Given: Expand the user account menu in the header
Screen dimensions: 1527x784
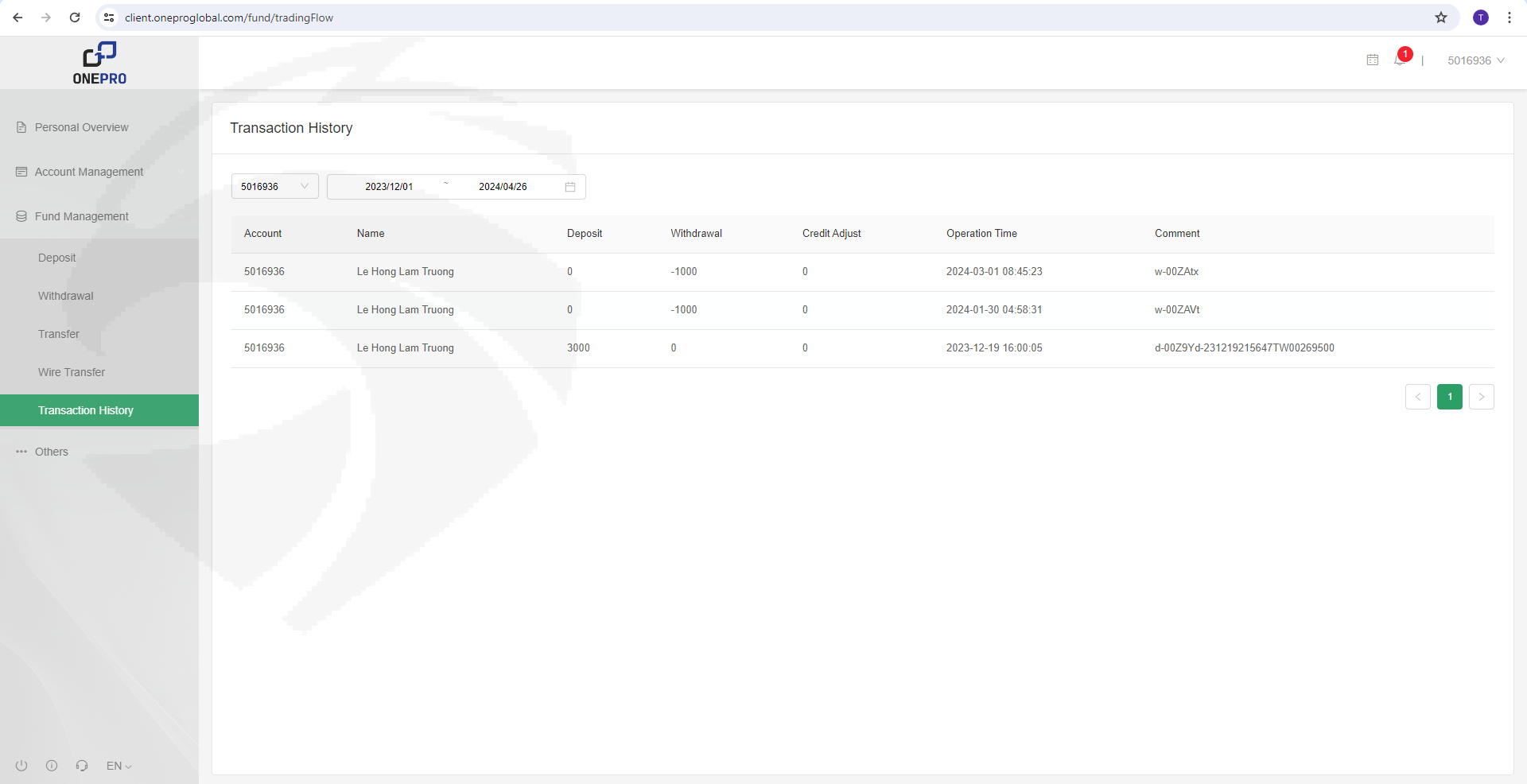Looking at the screenshot, I should point(1475,60).
